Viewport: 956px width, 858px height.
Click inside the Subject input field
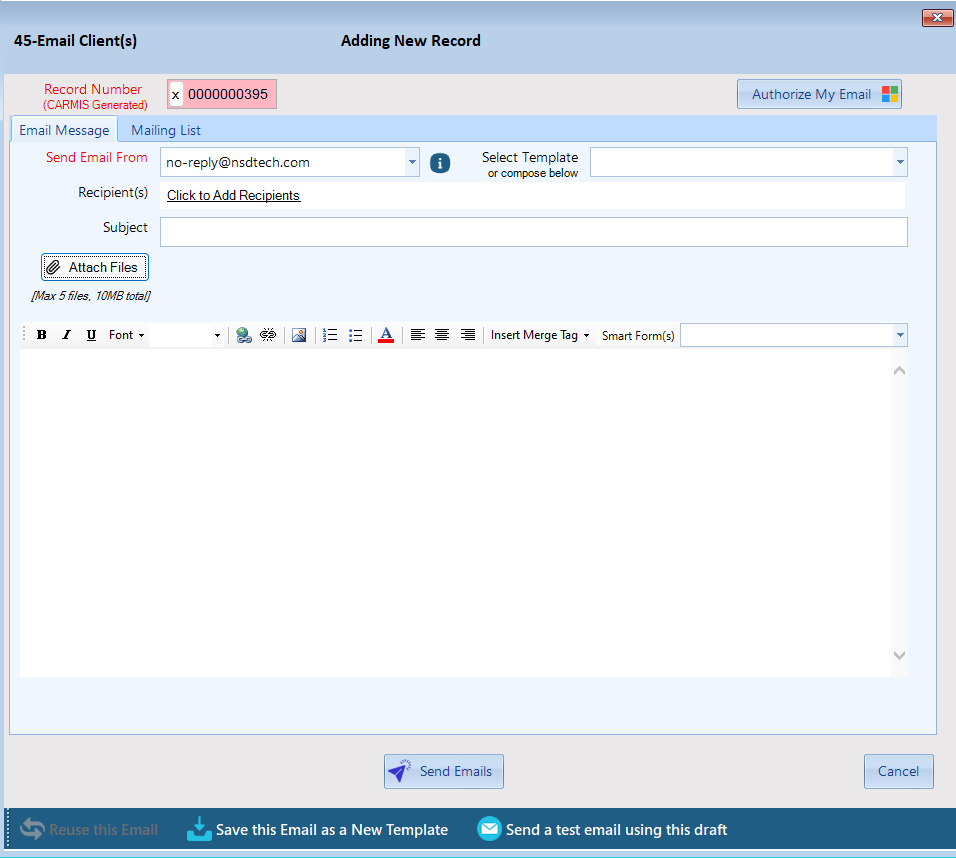point(533,232)
